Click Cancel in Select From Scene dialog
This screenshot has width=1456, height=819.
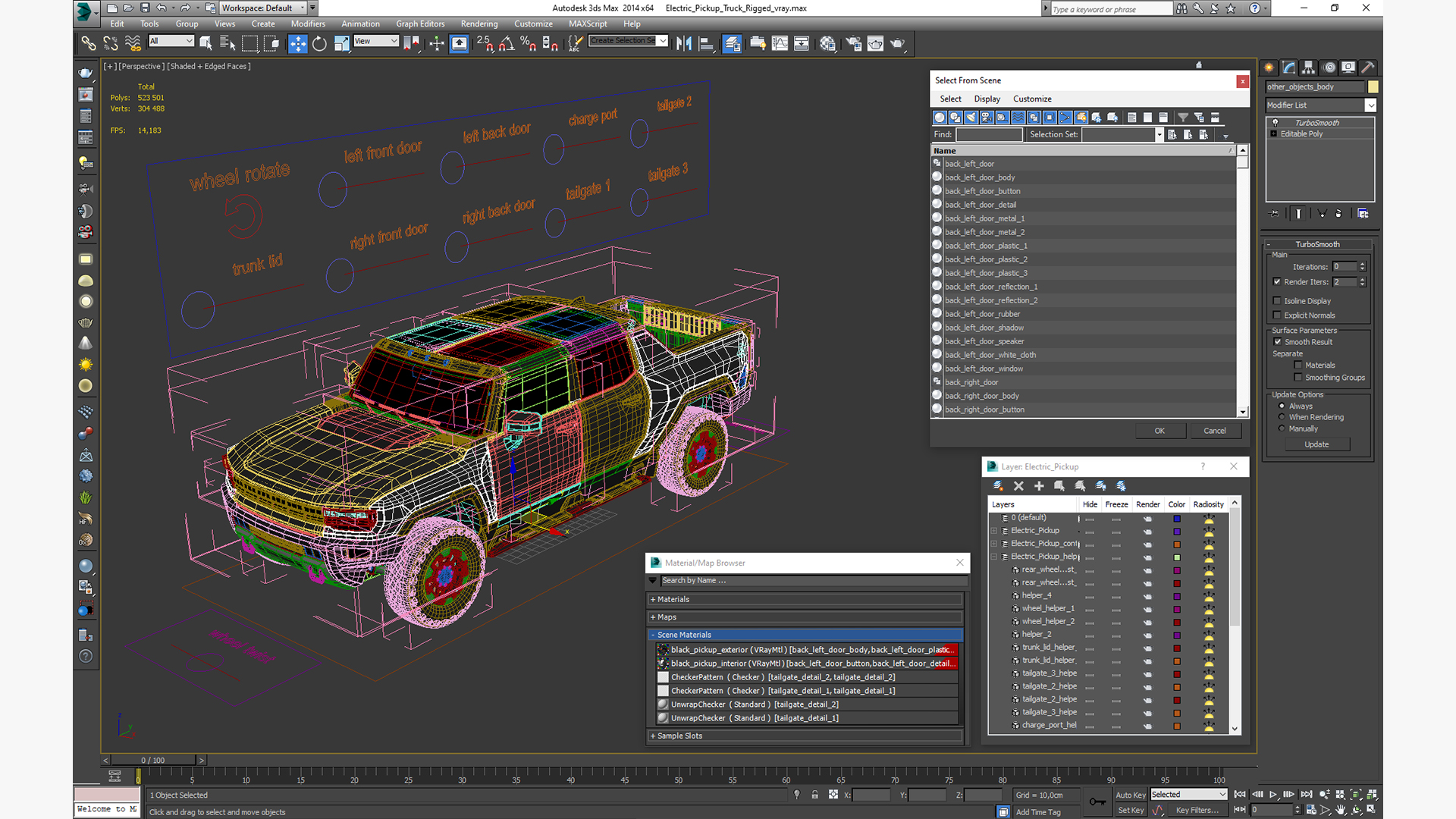(1215, 431)
